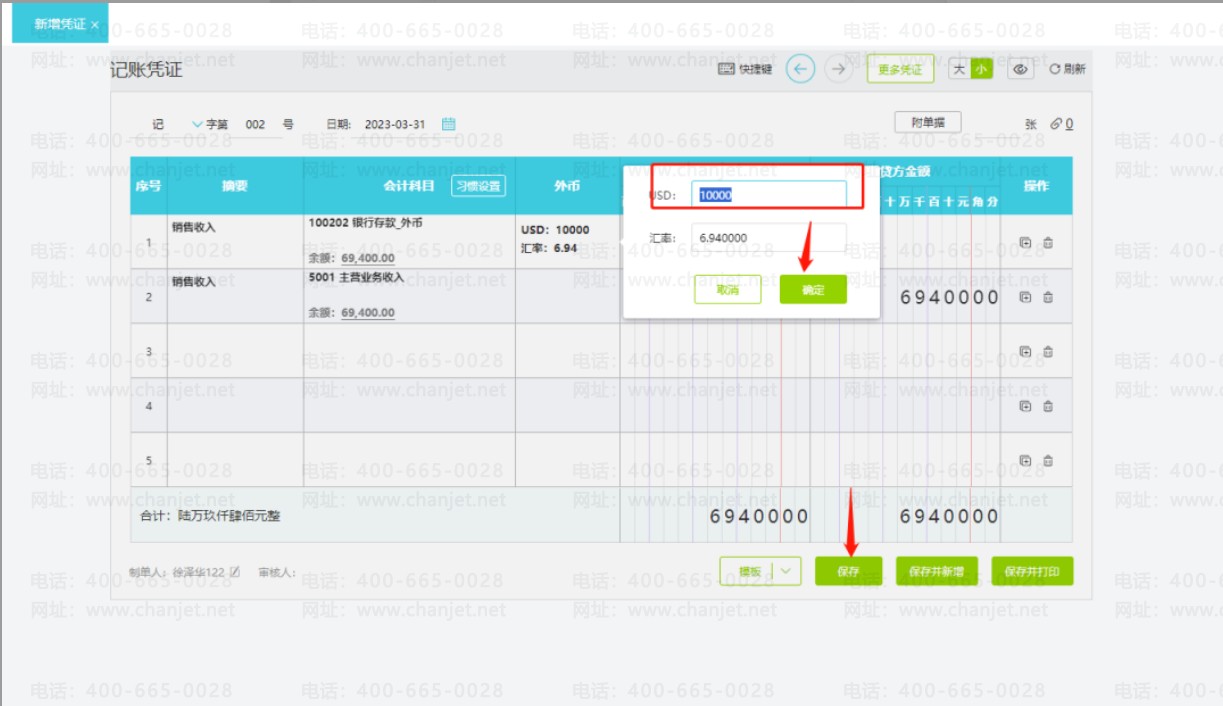Insert row using row 1 add icon

pos(1025,242)
